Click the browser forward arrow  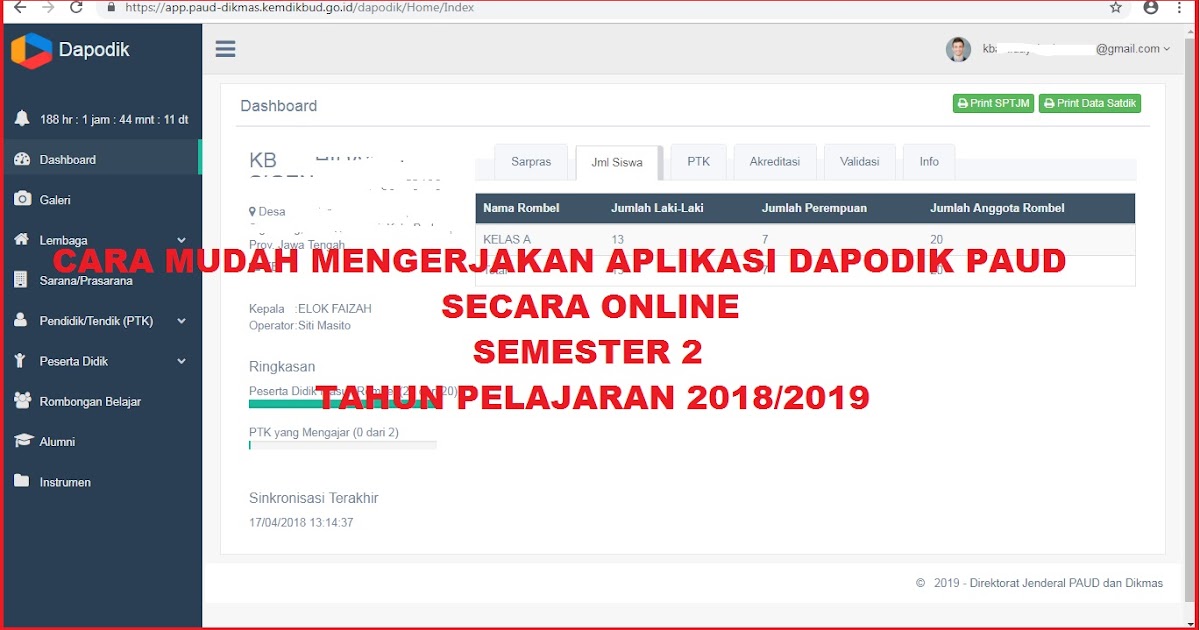(48, 7)
